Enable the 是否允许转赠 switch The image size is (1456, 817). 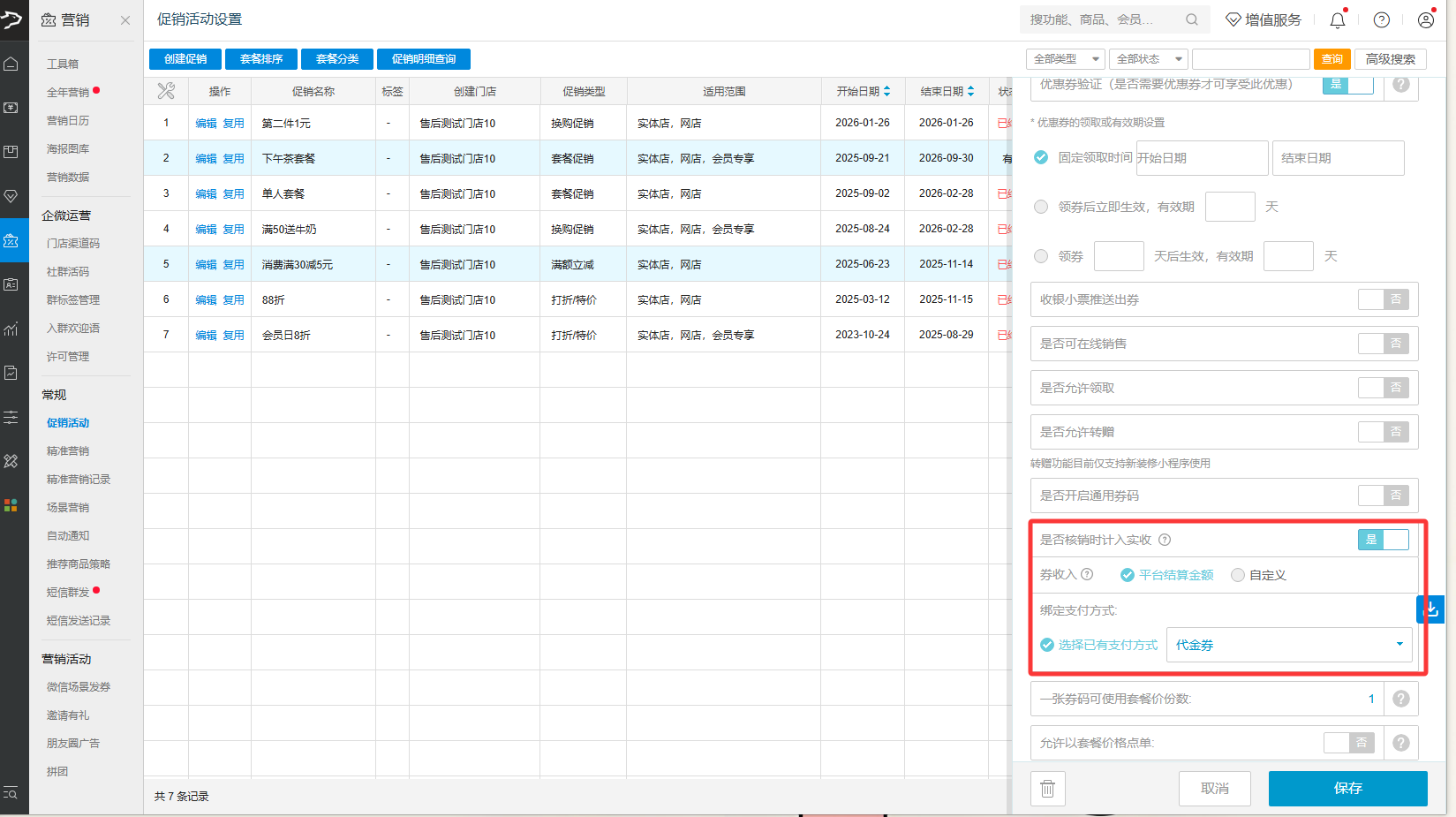[1383, 432]
